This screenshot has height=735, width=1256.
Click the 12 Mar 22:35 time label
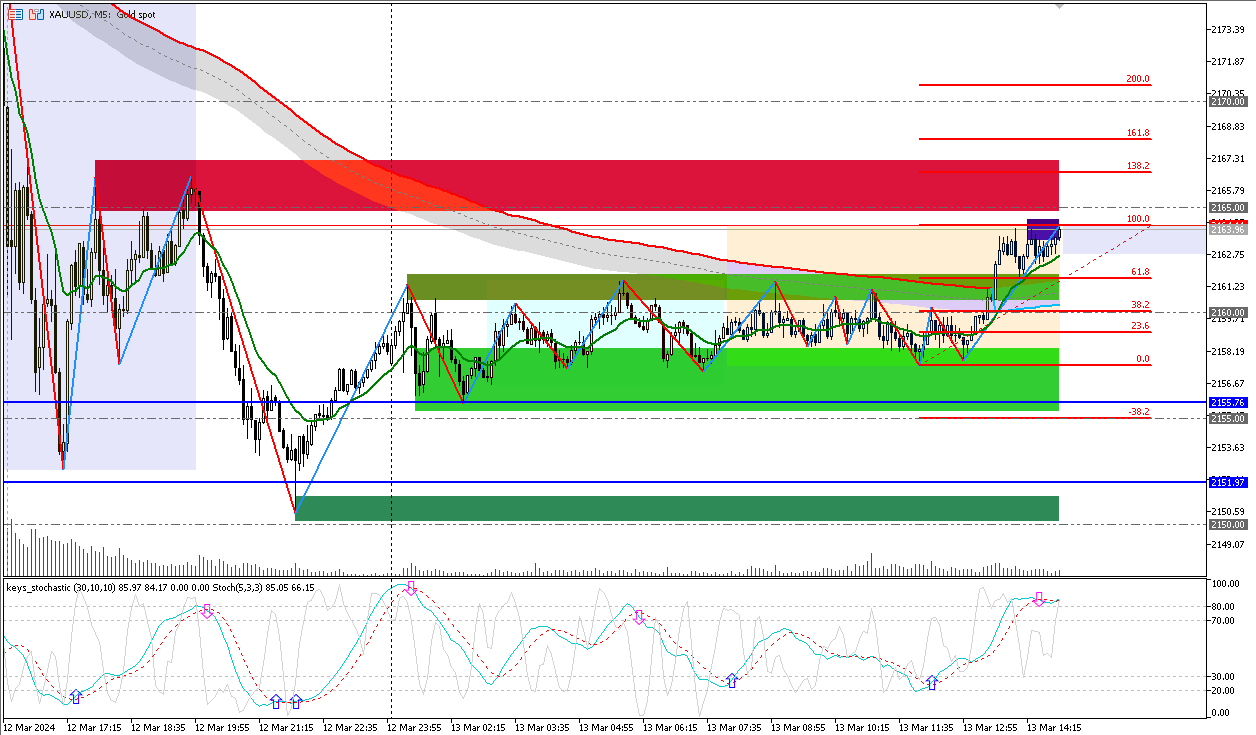click(x=351, y=727)
